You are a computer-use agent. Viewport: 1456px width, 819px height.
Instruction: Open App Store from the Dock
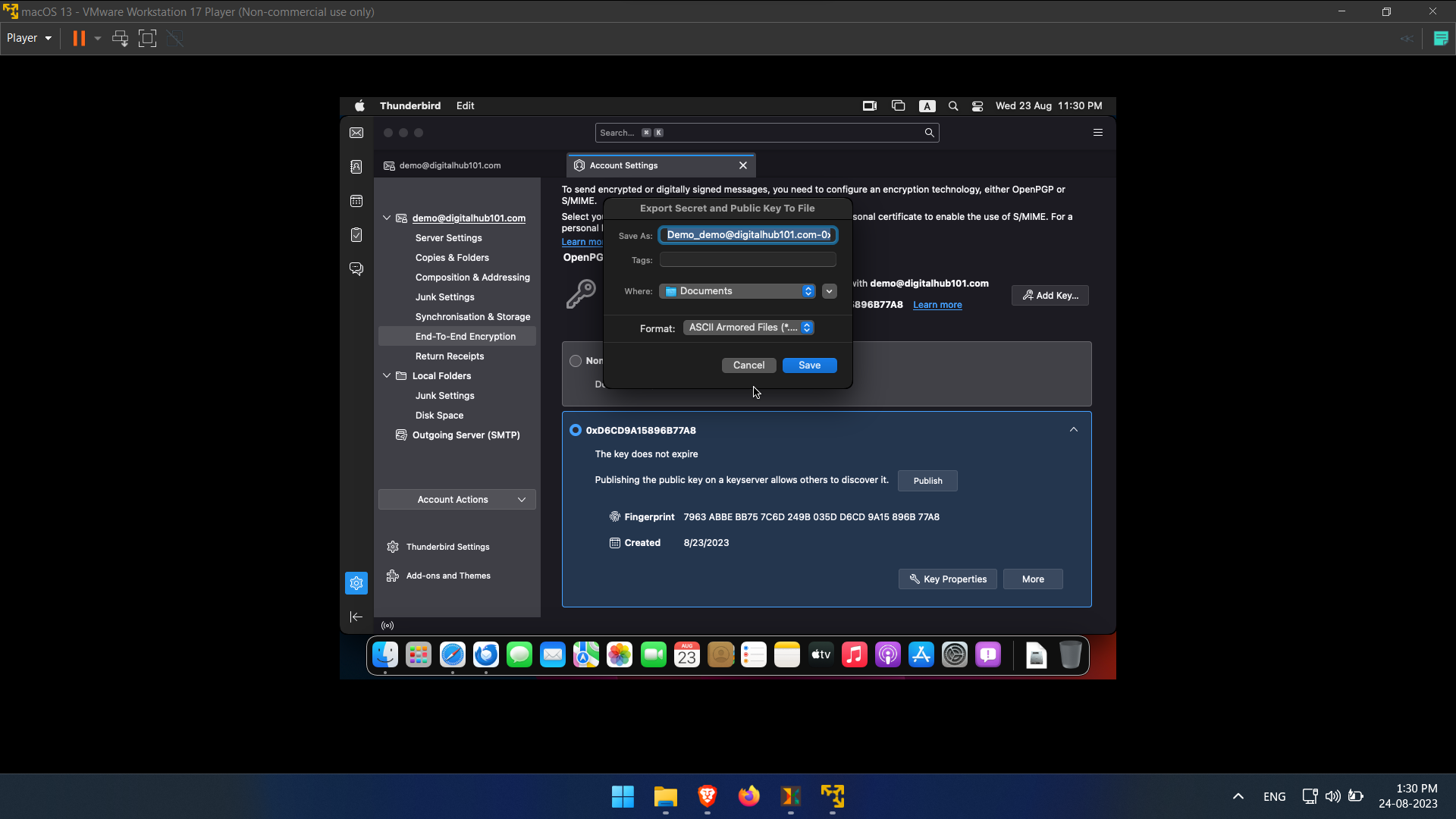pyautogui.click(x=921, y=654)
